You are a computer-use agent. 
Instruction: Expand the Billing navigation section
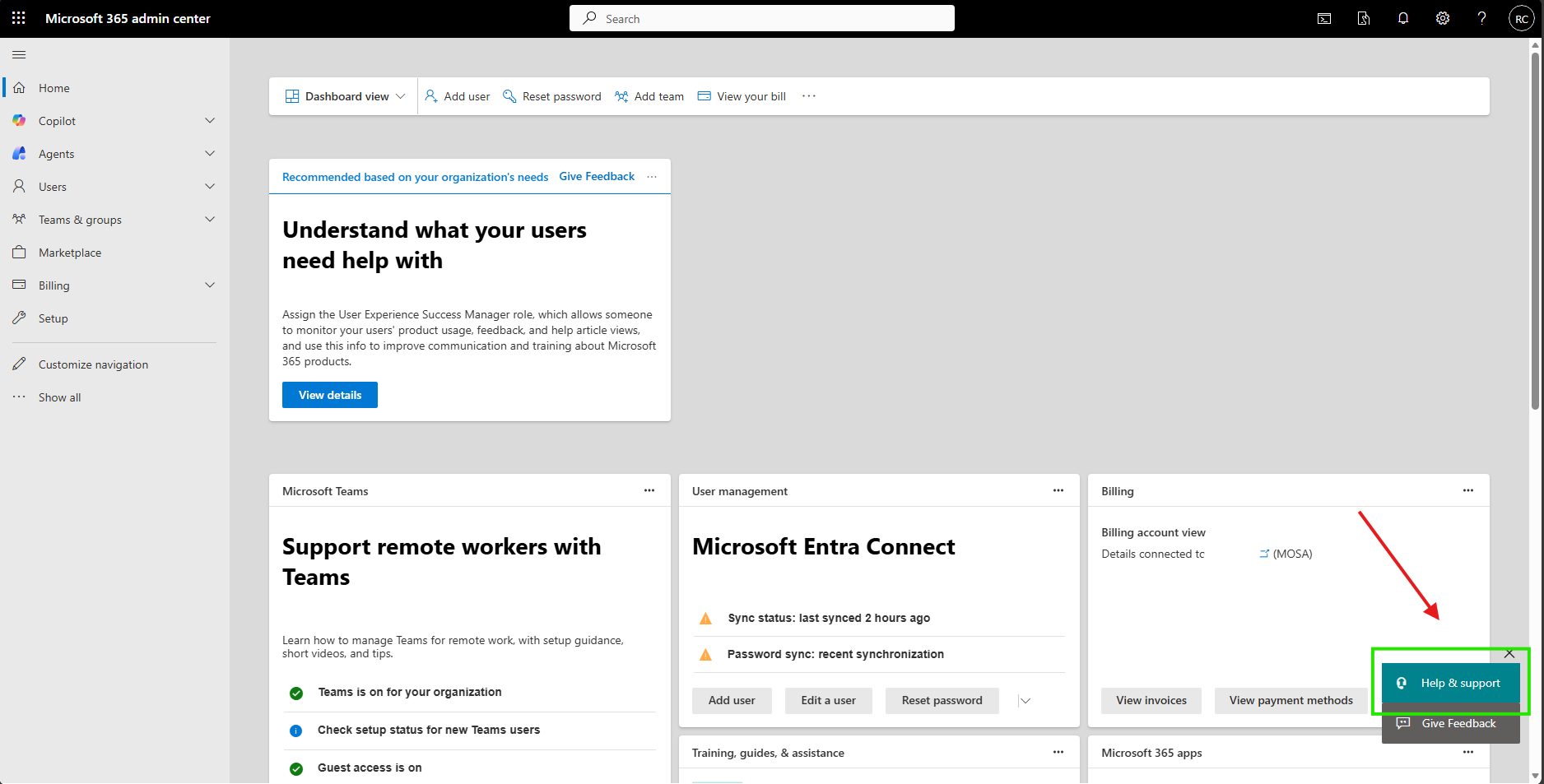(x=210, y=285)
